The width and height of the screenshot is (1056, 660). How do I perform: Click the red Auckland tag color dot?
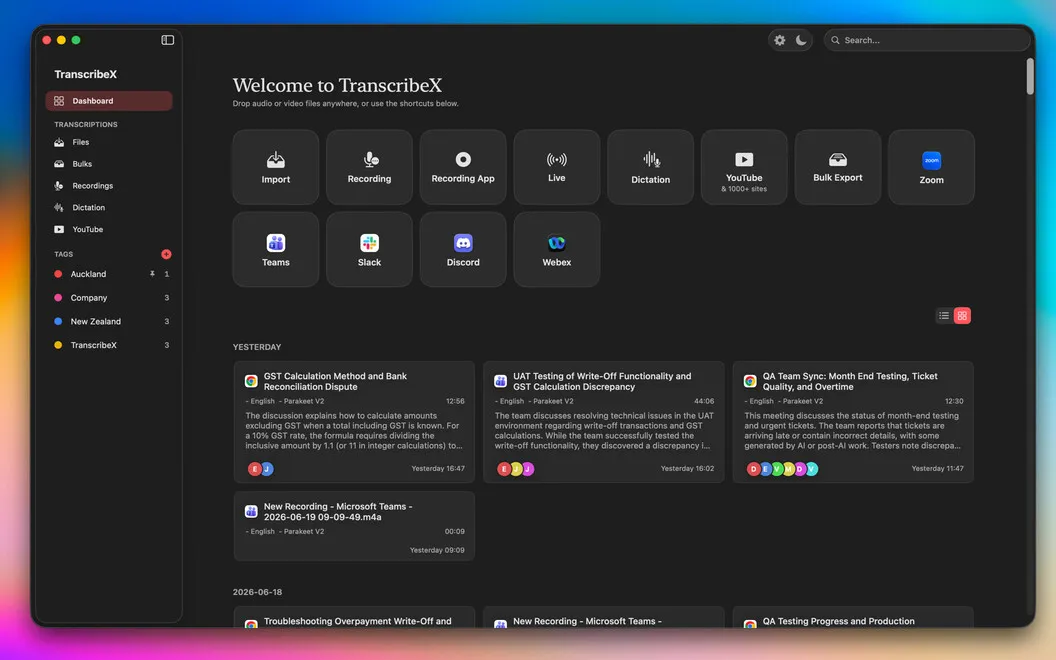[x=58, y=274]
